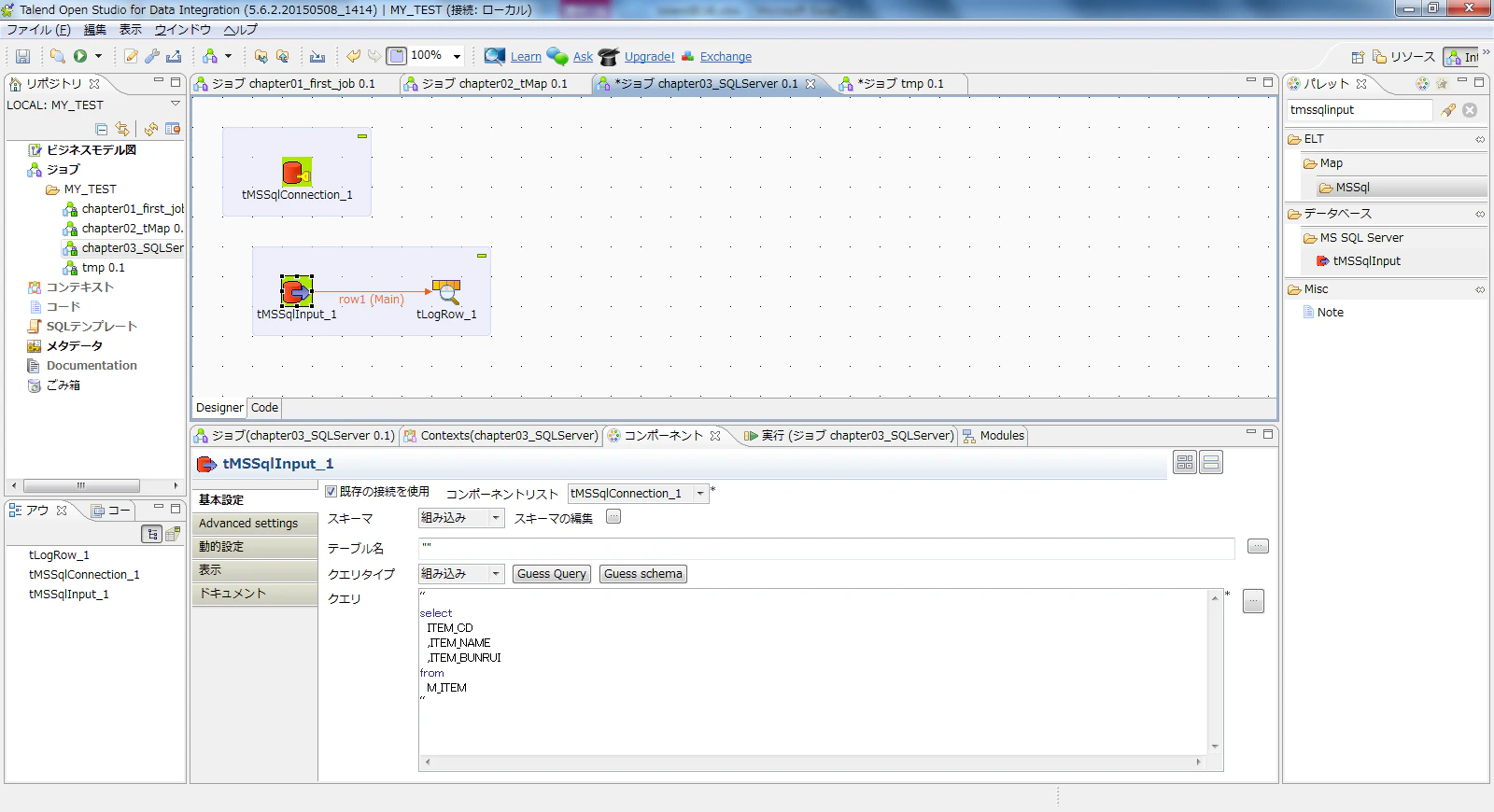Click the table name input field
Screen dimensions: 1494x812
point(826,548)
